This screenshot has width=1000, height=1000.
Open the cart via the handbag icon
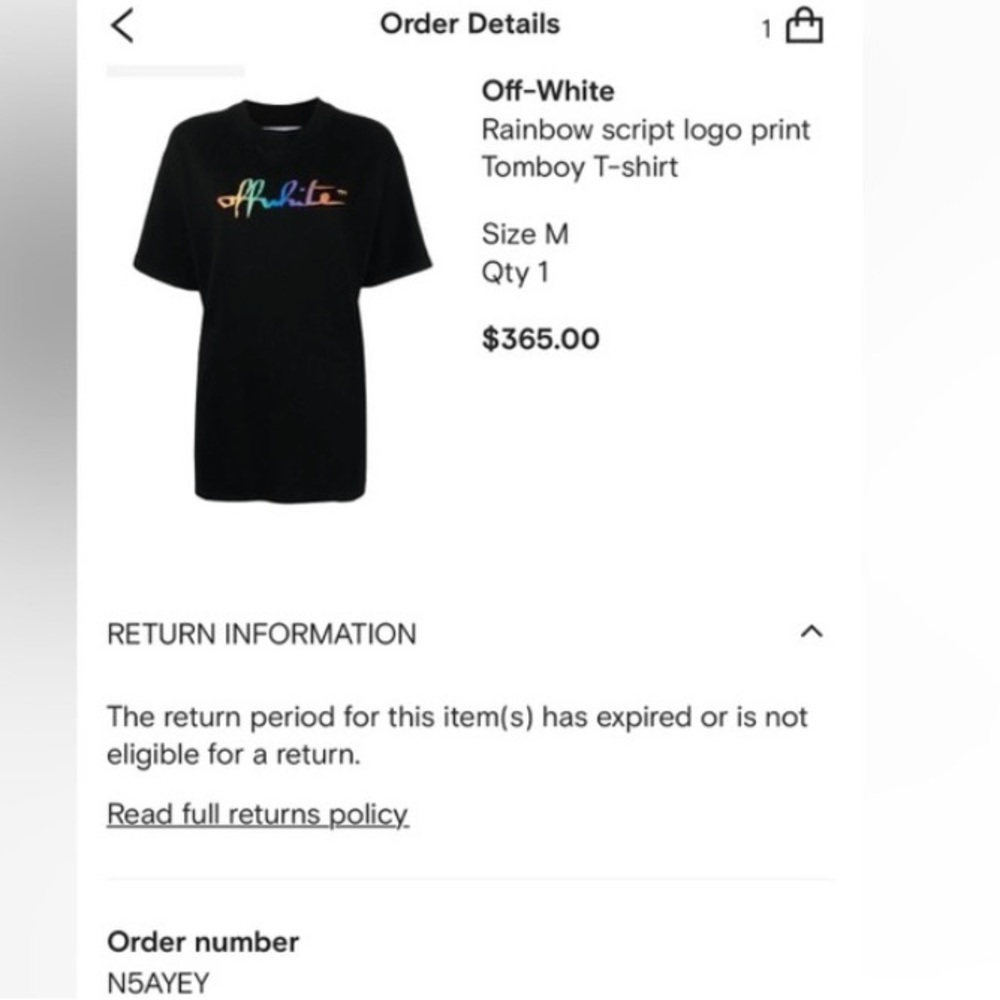tap(803, 27)
